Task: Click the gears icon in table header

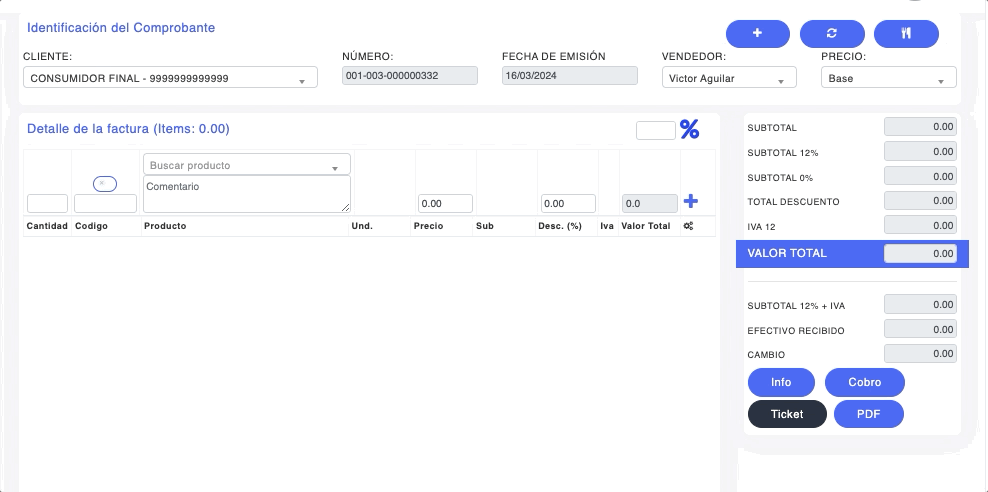Action: [x=689, y=226]
